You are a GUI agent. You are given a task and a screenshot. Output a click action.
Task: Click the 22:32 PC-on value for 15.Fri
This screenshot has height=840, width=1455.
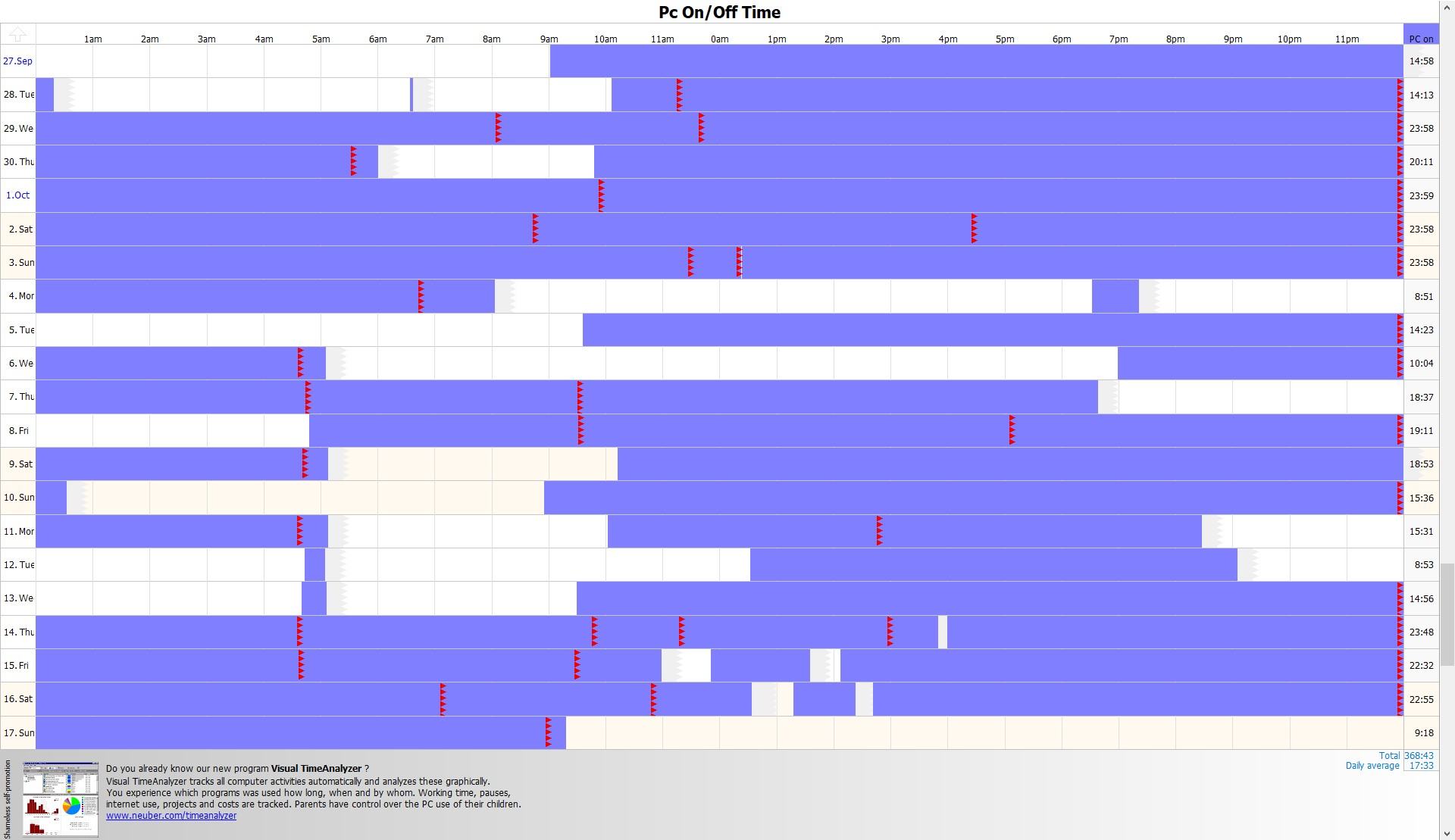coord(1421,666)
